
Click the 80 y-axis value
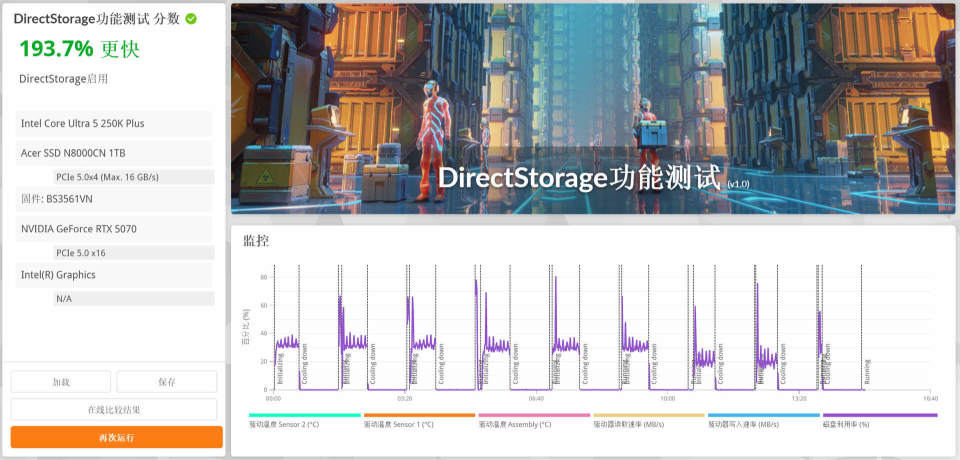pyautogui.click(x=263, y=277)
